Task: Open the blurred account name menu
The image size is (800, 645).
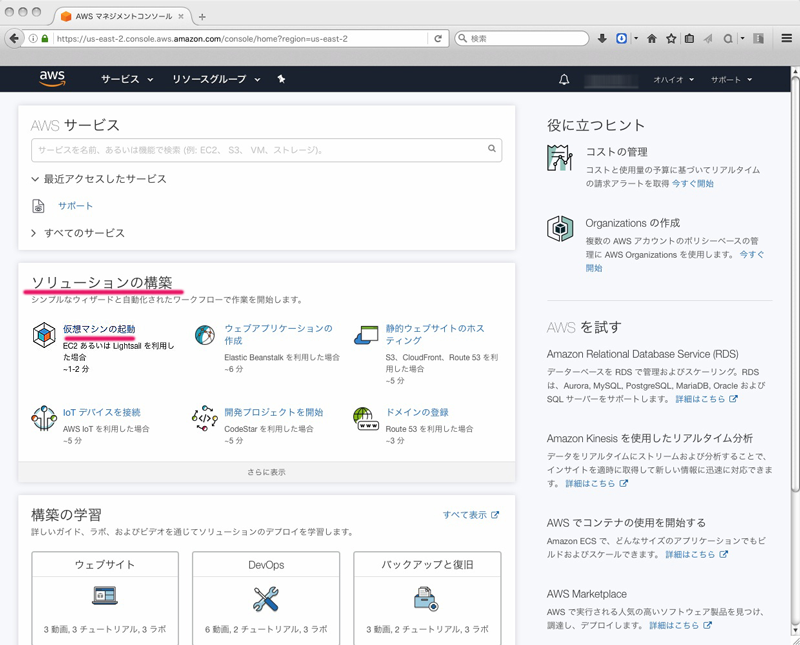Action: pyautogui.click(x=611, y=80)
